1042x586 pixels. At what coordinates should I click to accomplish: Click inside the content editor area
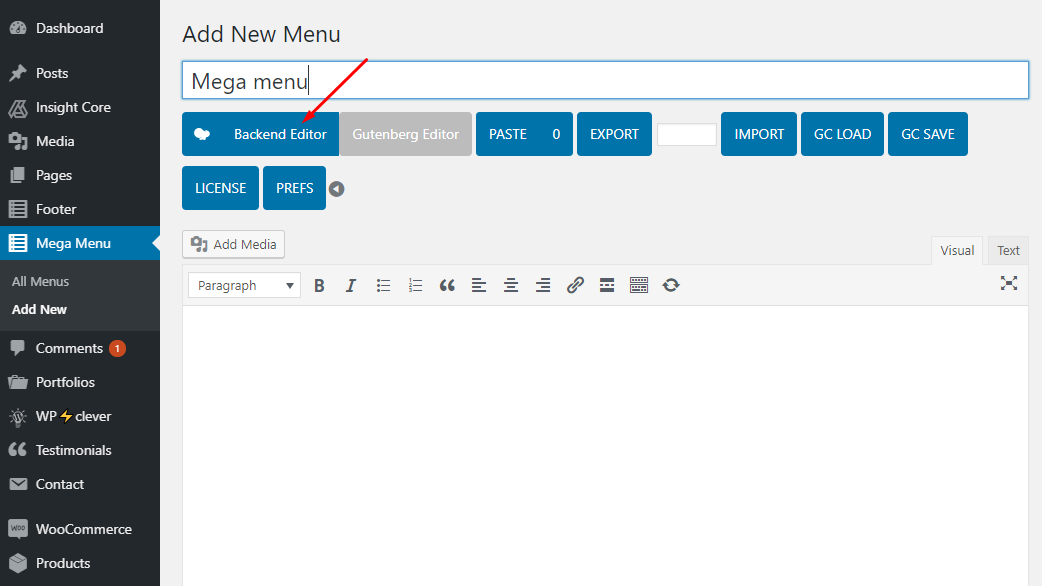[x=605, y=446]
